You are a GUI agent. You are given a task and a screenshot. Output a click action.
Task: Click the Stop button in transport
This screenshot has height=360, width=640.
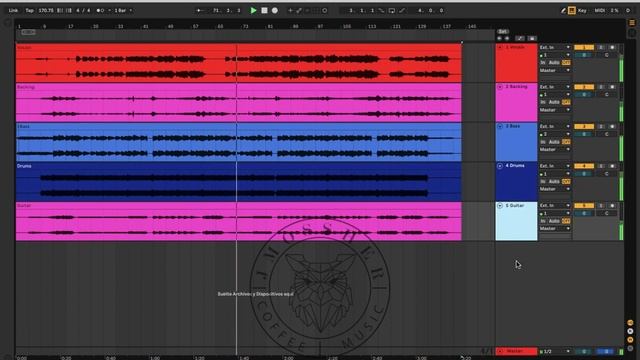pos(264,11)
